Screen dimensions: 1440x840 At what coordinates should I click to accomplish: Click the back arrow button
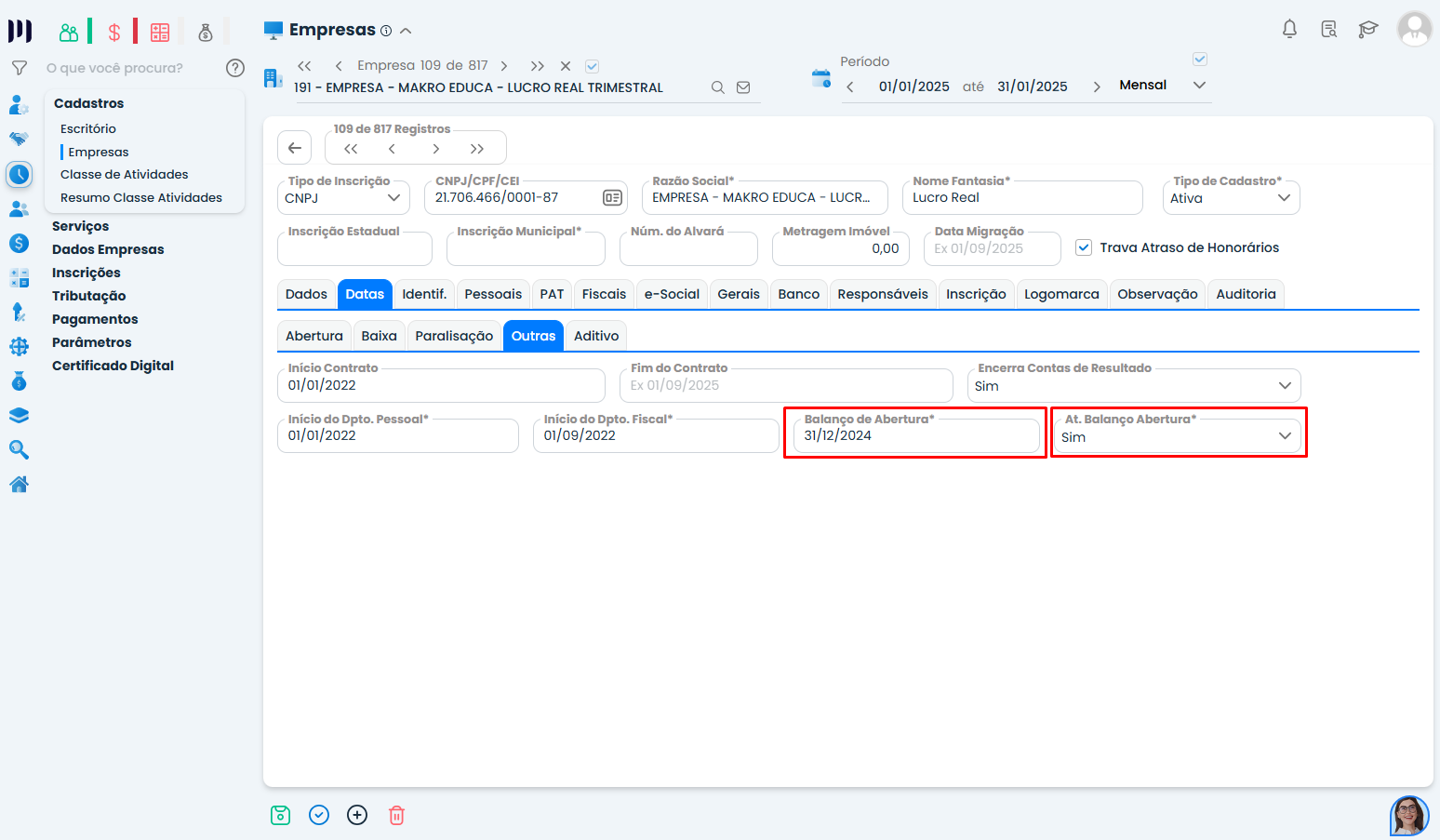point(294,148)
